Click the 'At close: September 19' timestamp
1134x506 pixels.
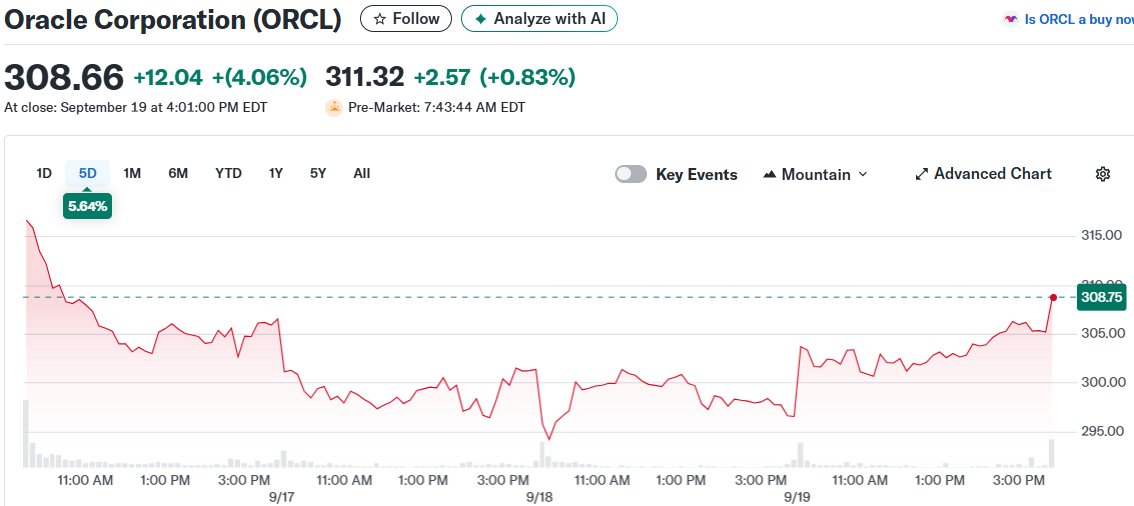[x=136, y=108]
